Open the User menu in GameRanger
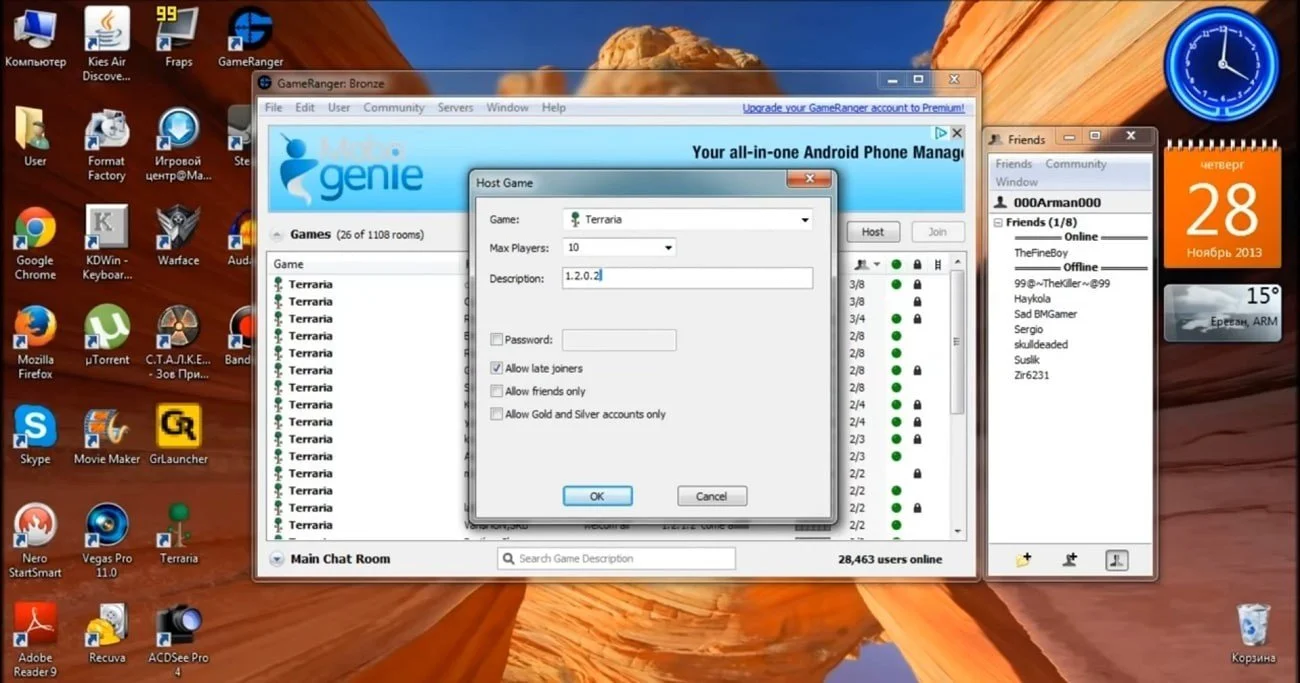 (339, 108)
